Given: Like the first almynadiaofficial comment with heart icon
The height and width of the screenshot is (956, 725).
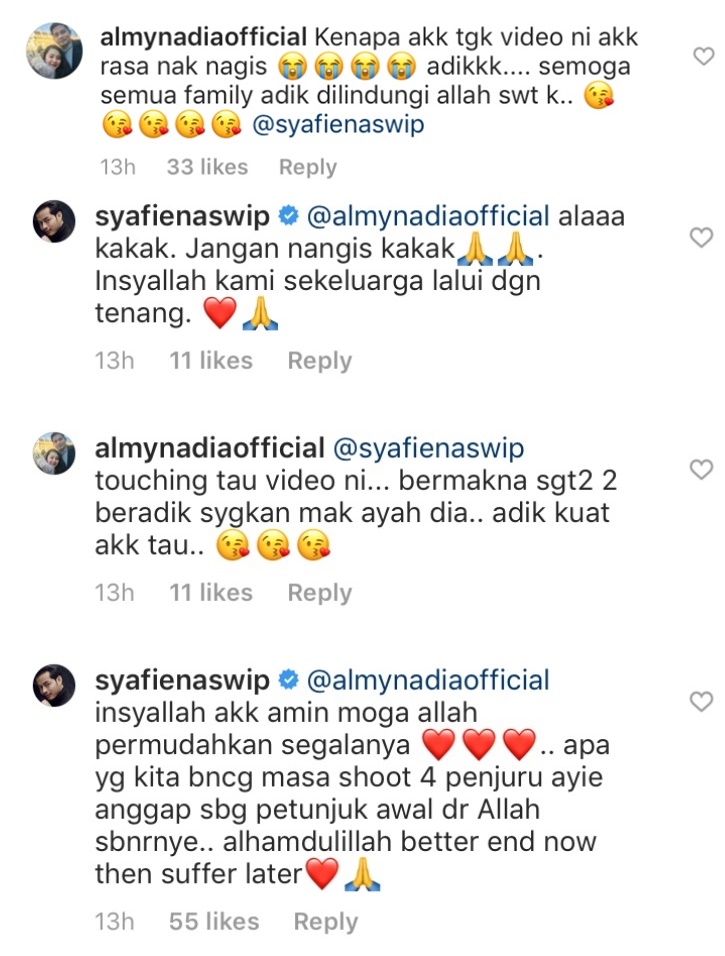Looking at the screenshot, I should (704, 56).
